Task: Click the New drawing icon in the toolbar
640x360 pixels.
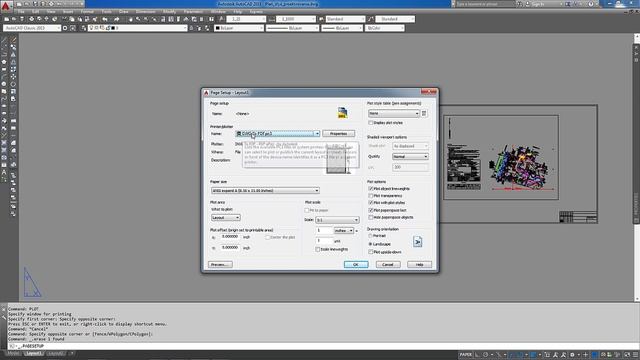Action: pyautogui.click(x=7, y=19)
